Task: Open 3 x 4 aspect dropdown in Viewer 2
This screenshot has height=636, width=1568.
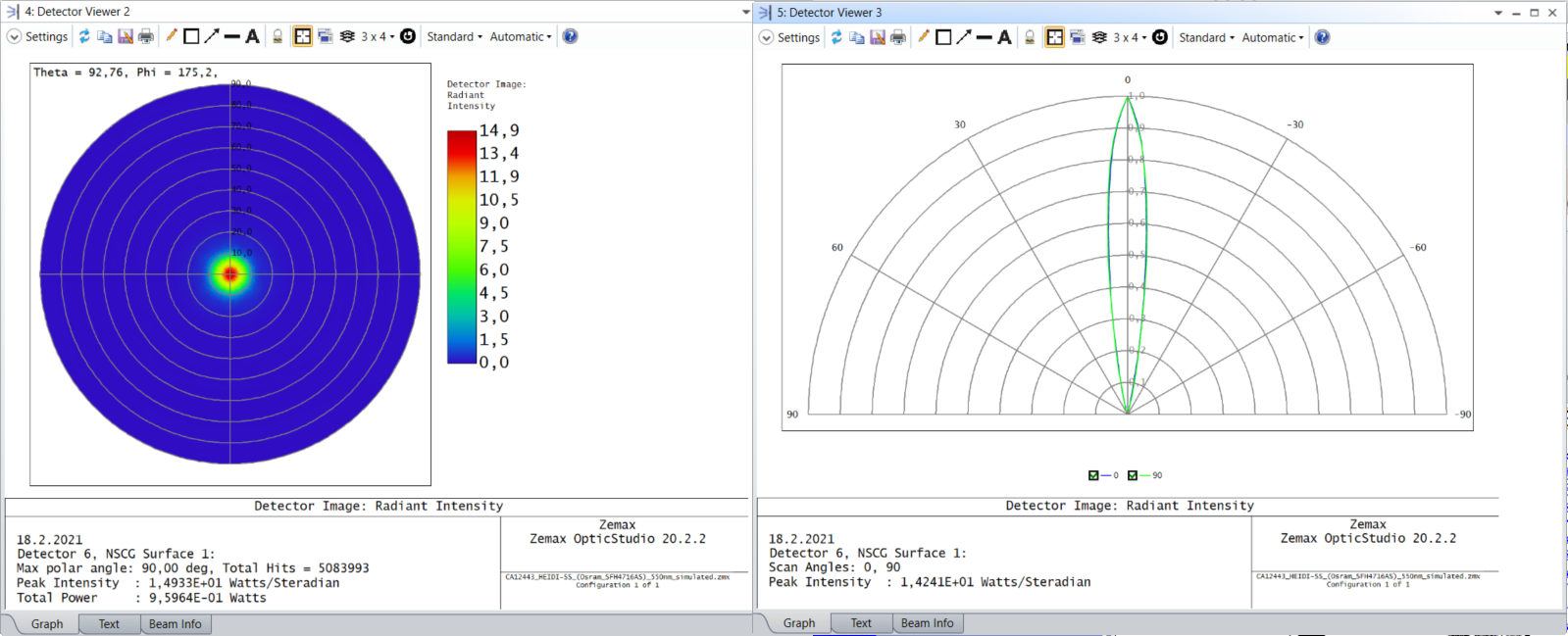Action: (378, 36)
